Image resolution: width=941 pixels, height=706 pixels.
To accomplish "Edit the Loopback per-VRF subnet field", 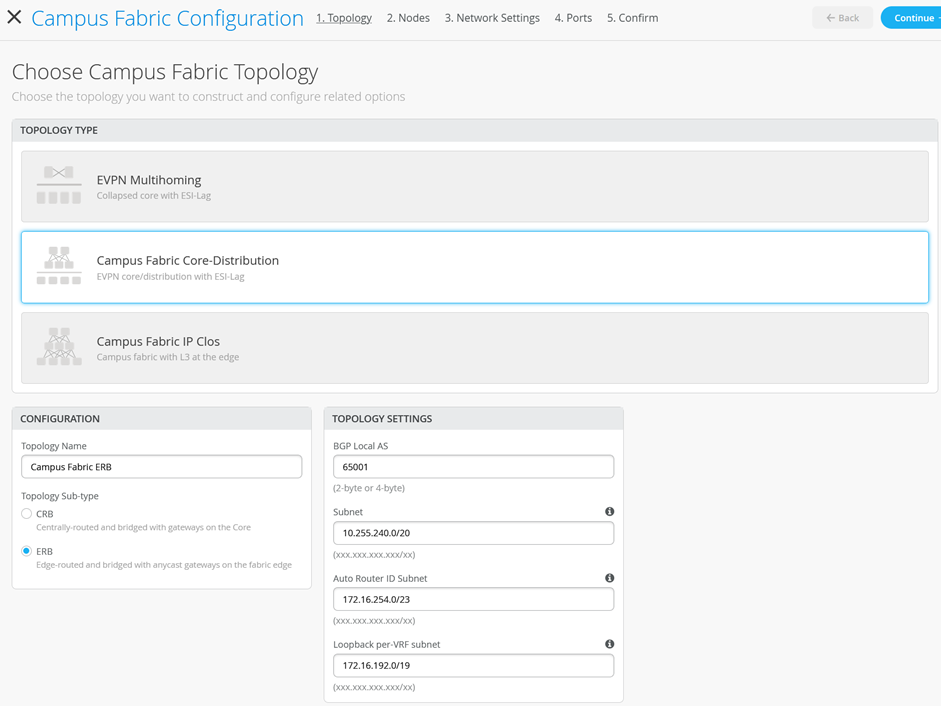I will (x=473, y=665).
